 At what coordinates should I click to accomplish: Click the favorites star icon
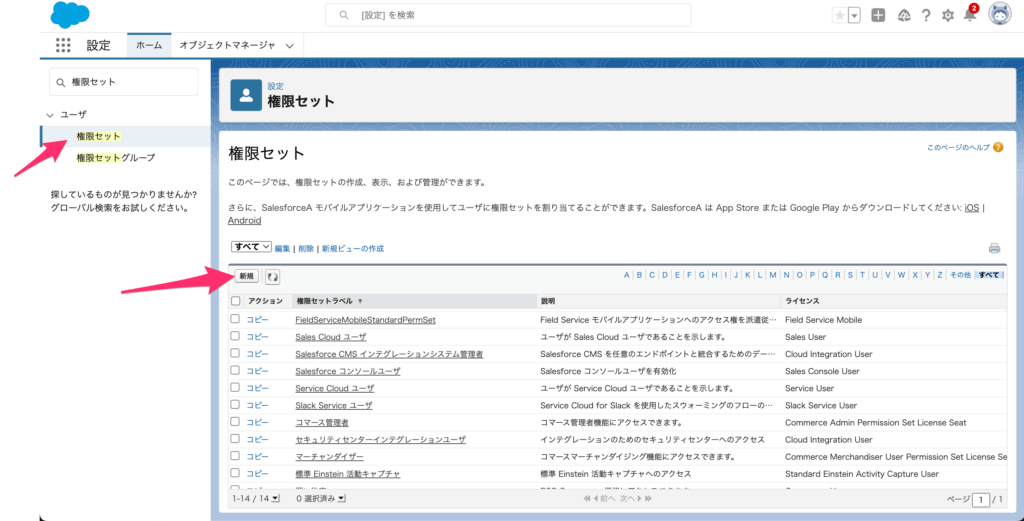point(839,16)
